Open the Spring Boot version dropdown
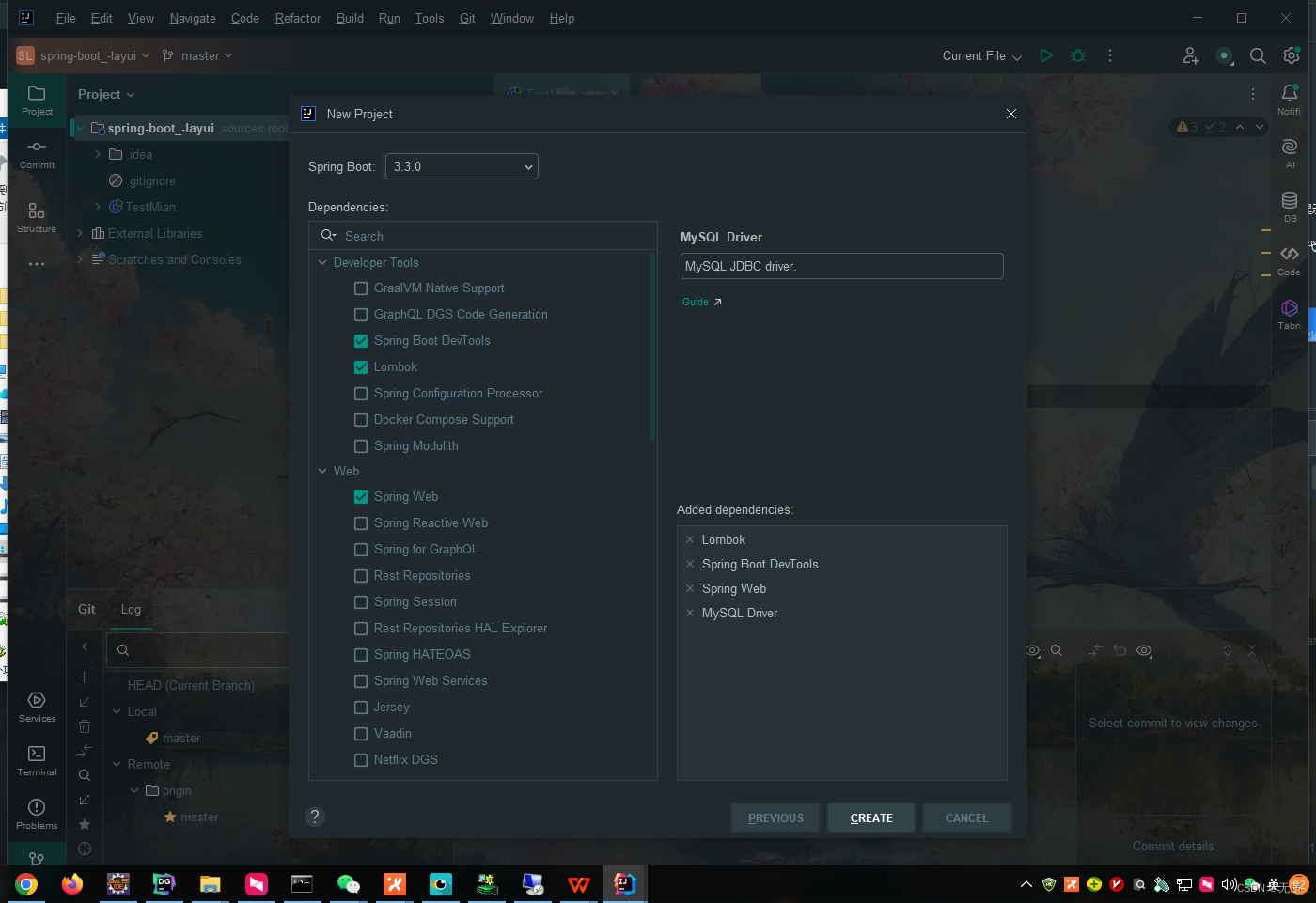The height and width of the screenshot is (903, 1316). (528, 166)
